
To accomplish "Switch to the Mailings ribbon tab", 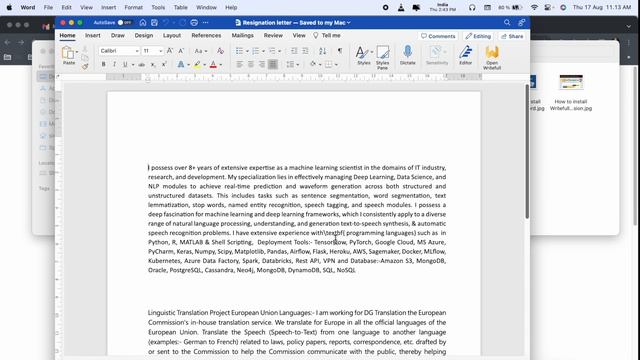I will (242, 36).
